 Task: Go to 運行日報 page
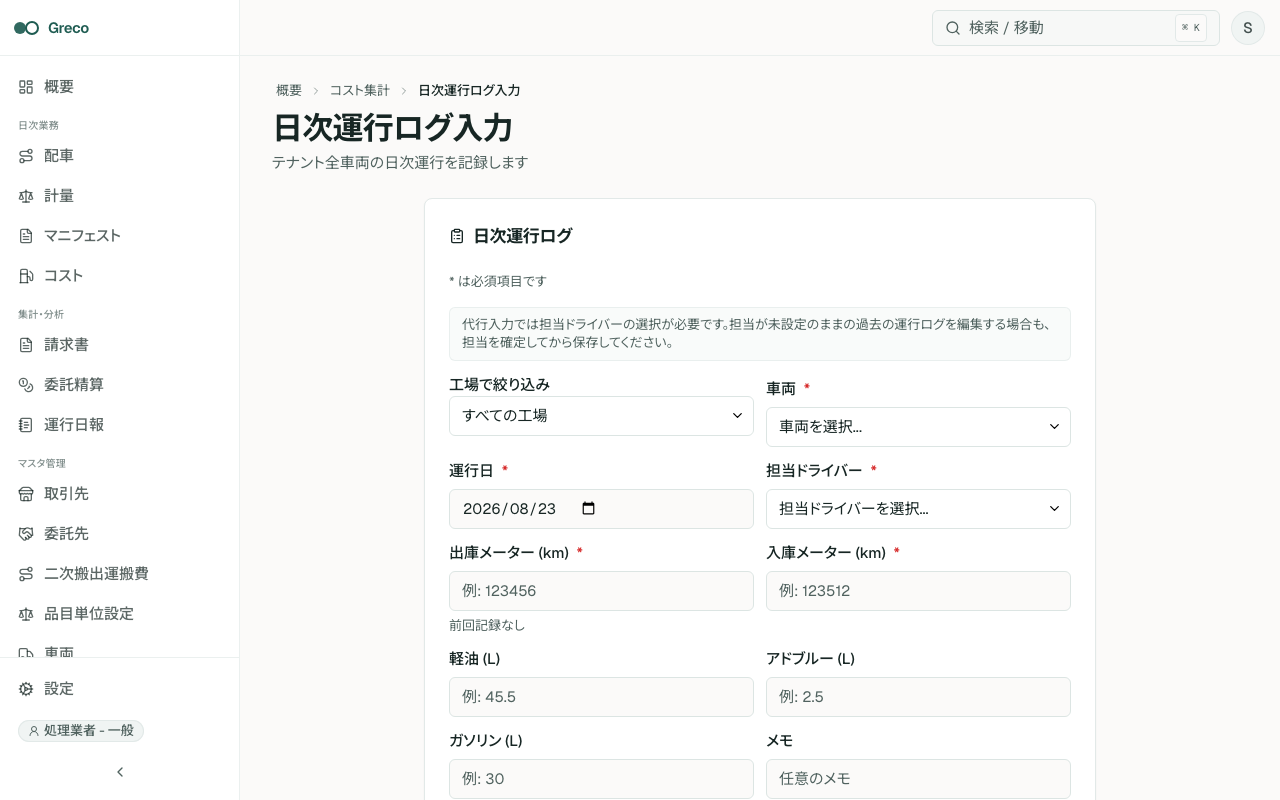[119, 425]
